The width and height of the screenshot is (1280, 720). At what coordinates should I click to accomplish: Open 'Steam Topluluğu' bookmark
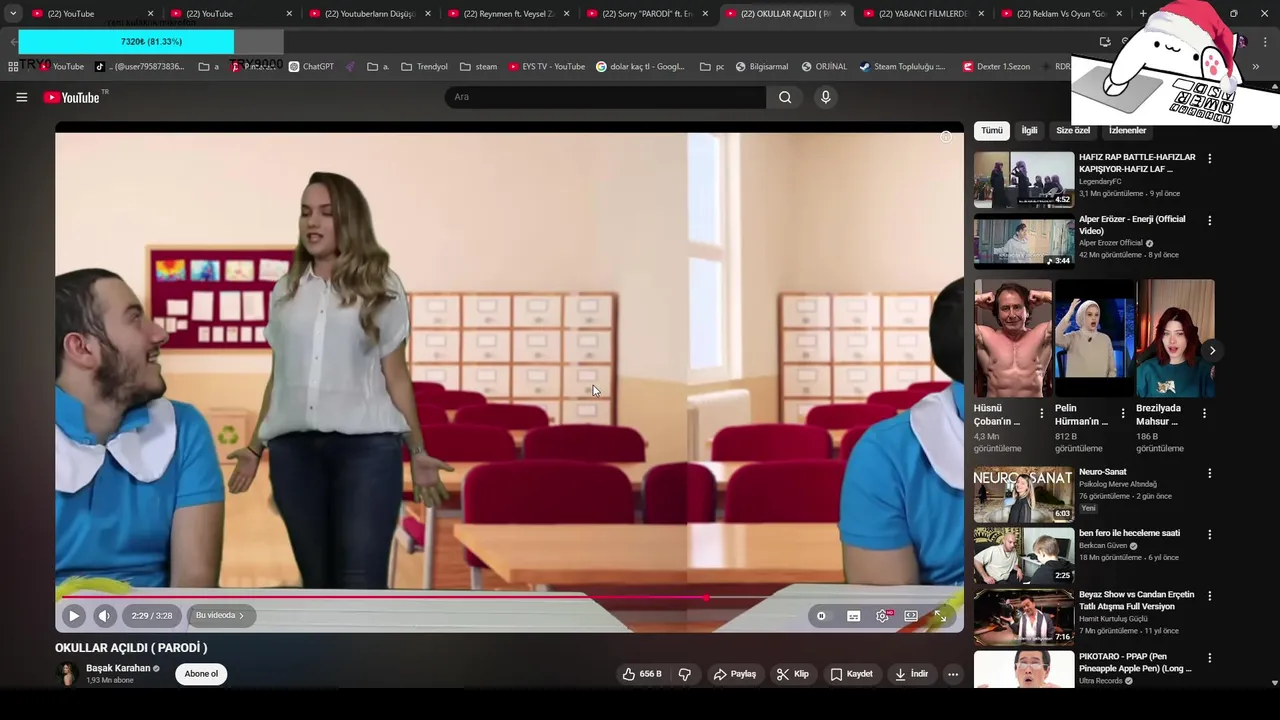pos(902,67)
